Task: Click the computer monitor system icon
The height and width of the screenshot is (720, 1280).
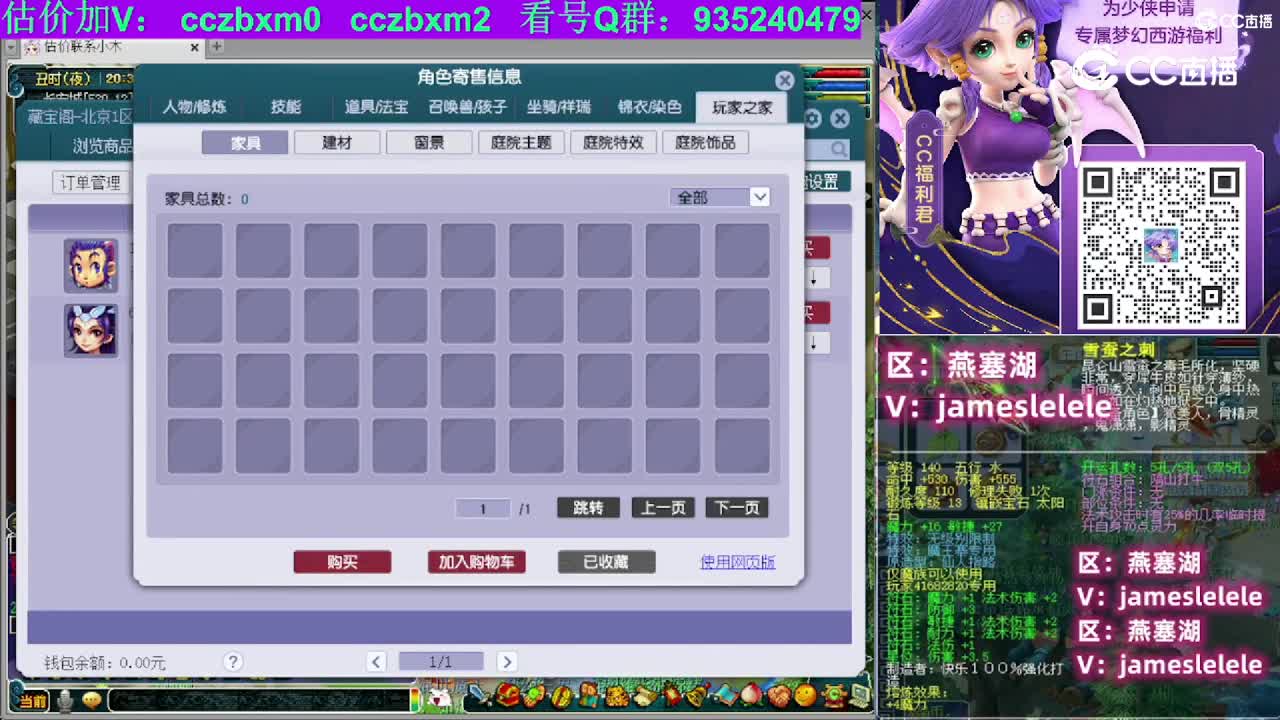Action: tap(859, 695)
